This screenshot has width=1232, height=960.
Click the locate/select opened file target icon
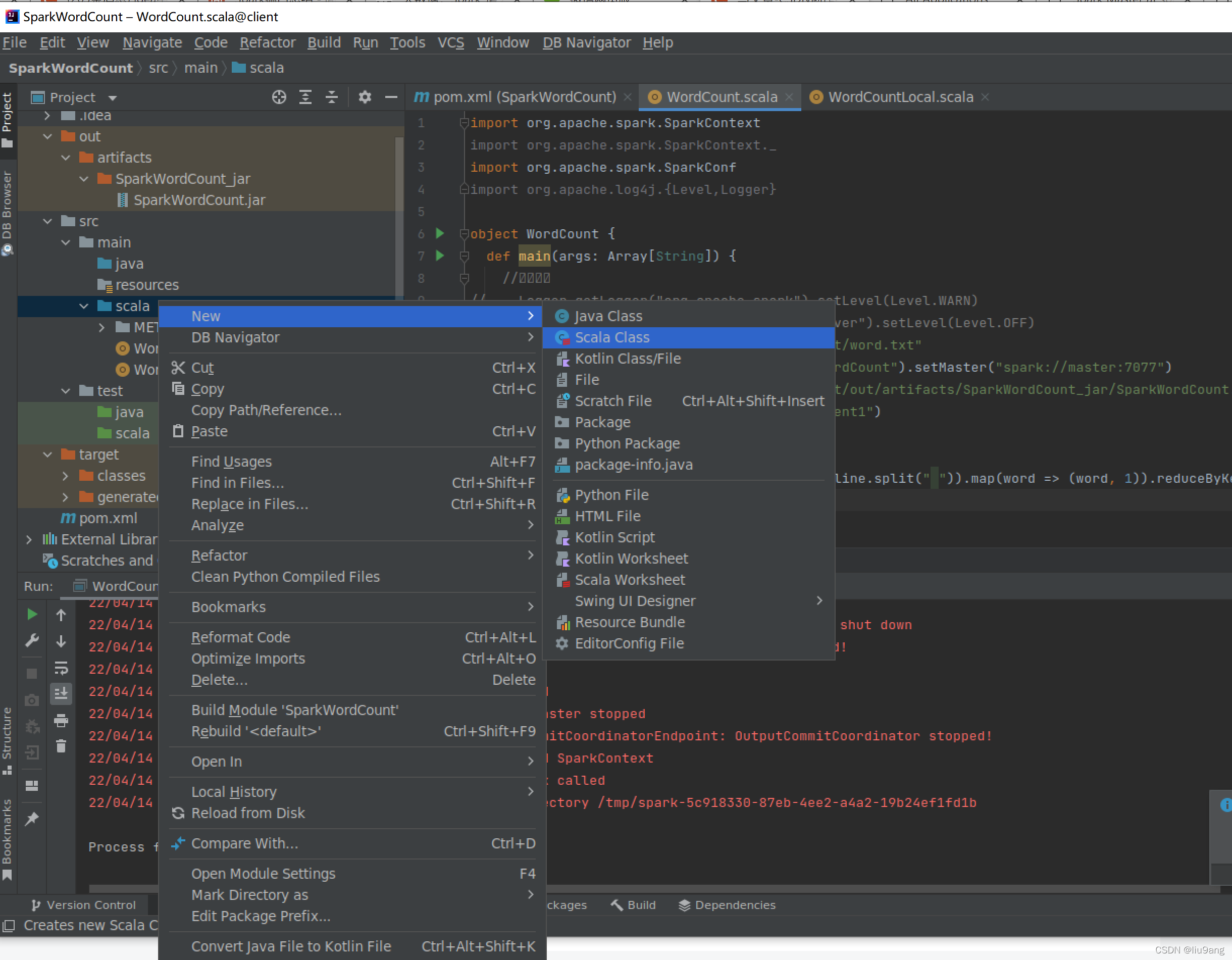[x=279, y=97]
